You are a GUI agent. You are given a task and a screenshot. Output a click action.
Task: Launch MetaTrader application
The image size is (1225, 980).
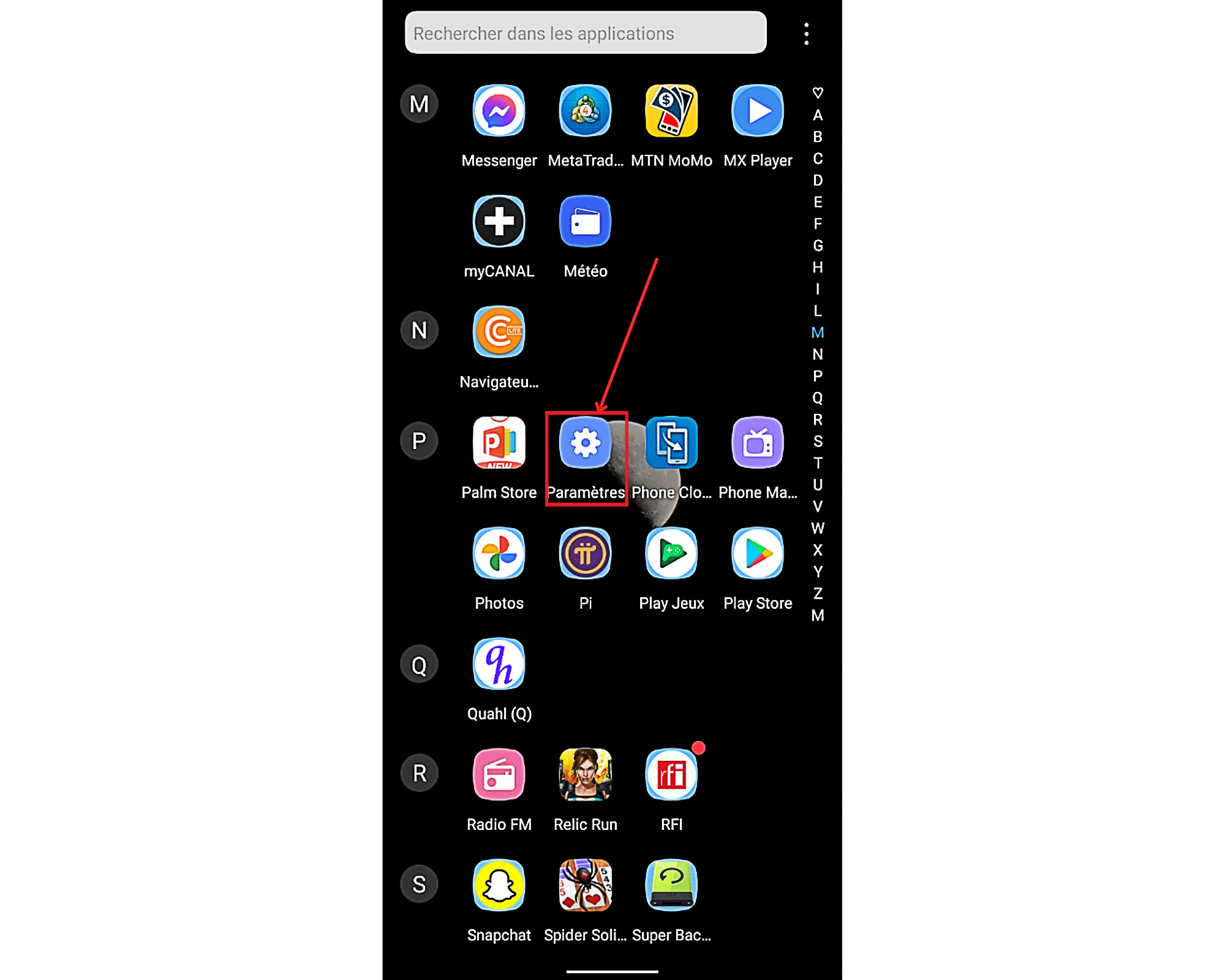pos(585,111)
